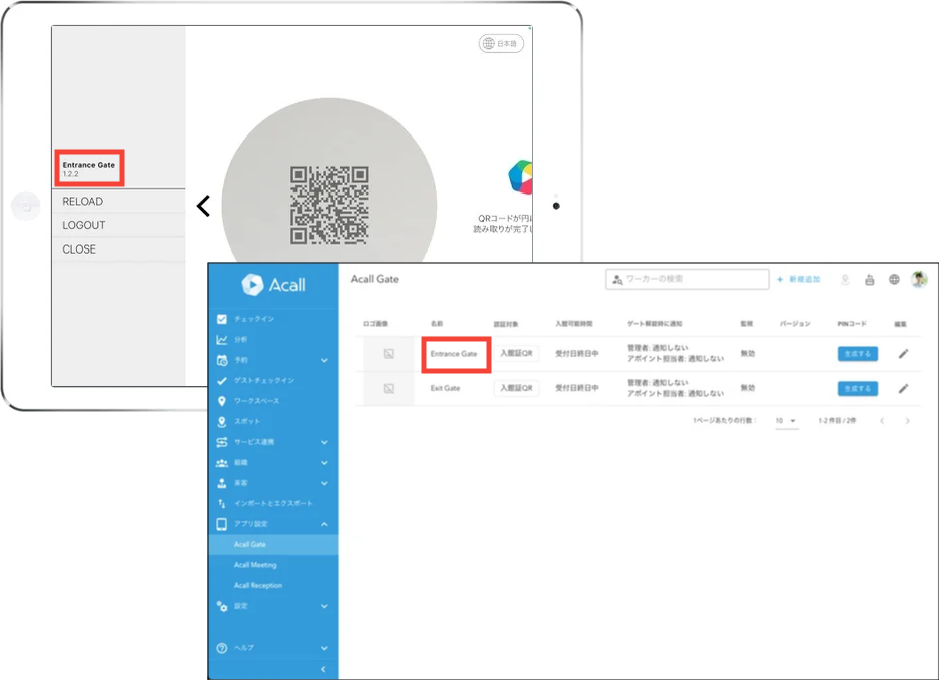This screenshot has height=680, width=939.
Task: Go to the next page of the gate table
Action: tap(908, 421)
